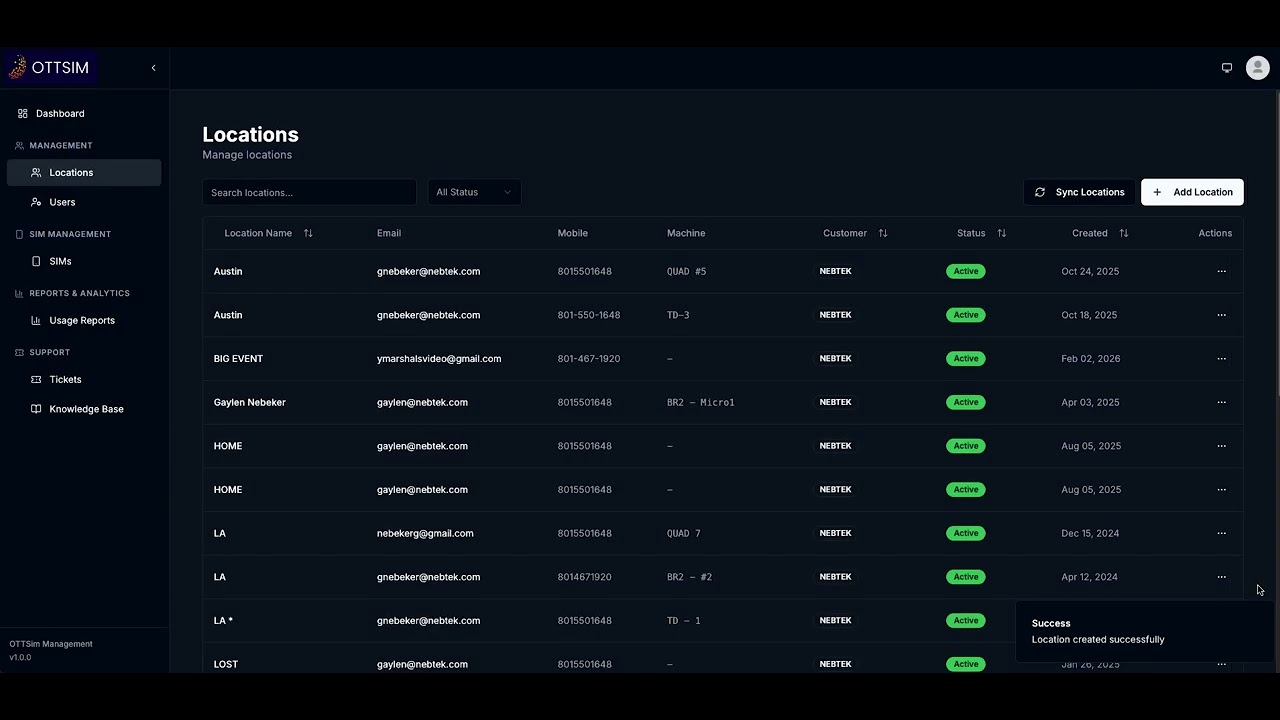The height and width of the screenshot is (720, 1280).
Task: Click the Dashboard grid icon
Action: pos(23,114)
